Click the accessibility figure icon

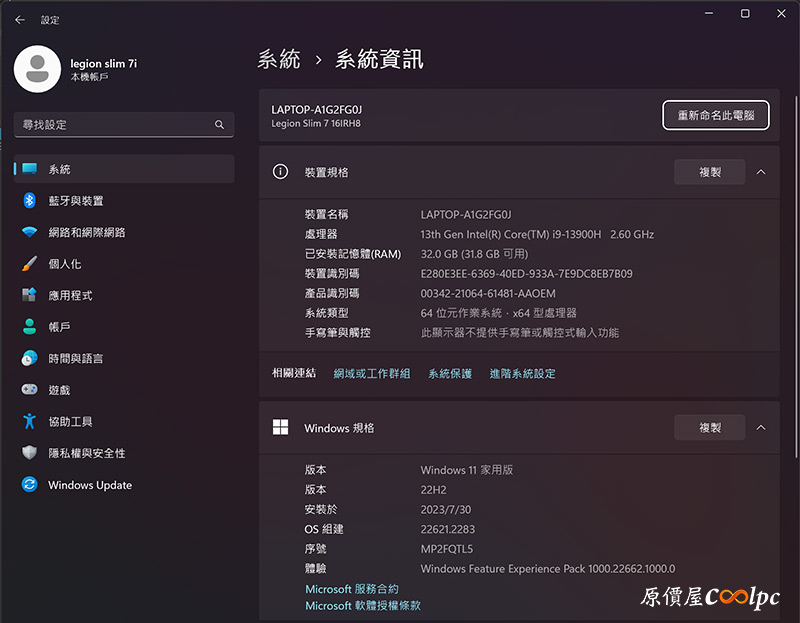coord(30,421)
